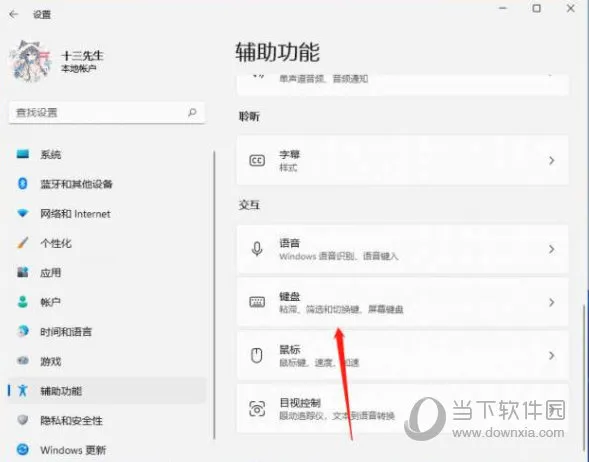This screenshot has width=589, height=462.
Task: Select 辅助功能 in the sidebar
Action: (107, 391)
